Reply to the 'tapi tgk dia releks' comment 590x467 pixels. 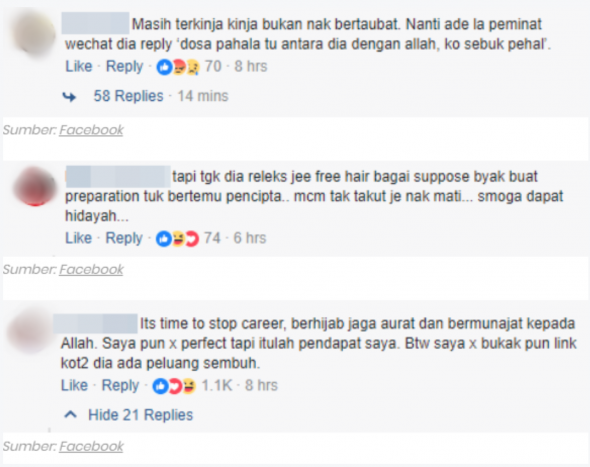(124, 238)
